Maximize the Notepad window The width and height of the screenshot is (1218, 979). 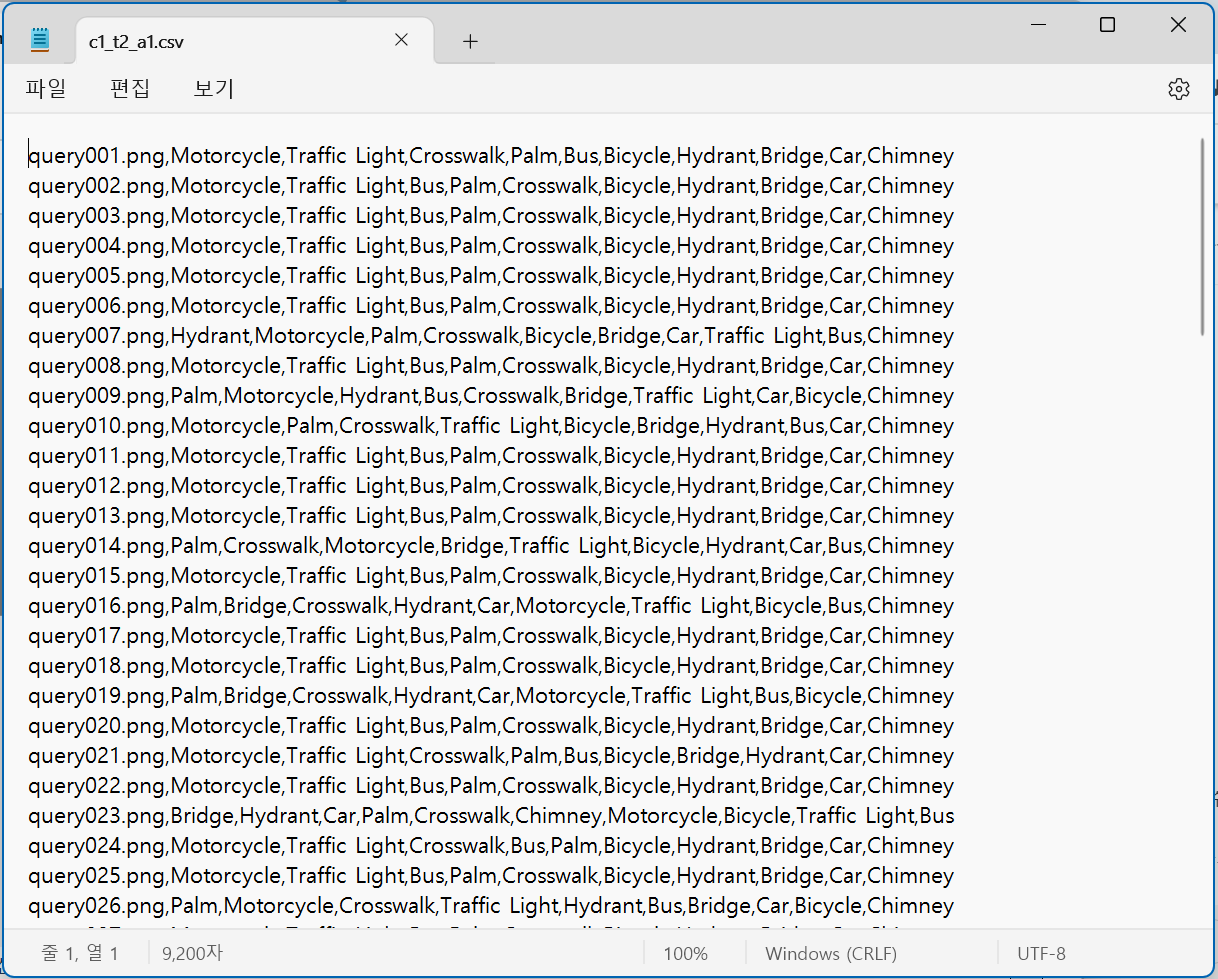tap(1107, 26)
